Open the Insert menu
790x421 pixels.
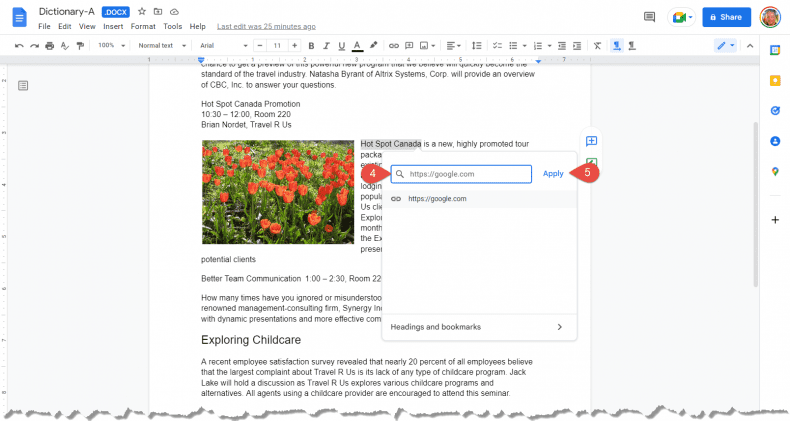click(114, 26)
